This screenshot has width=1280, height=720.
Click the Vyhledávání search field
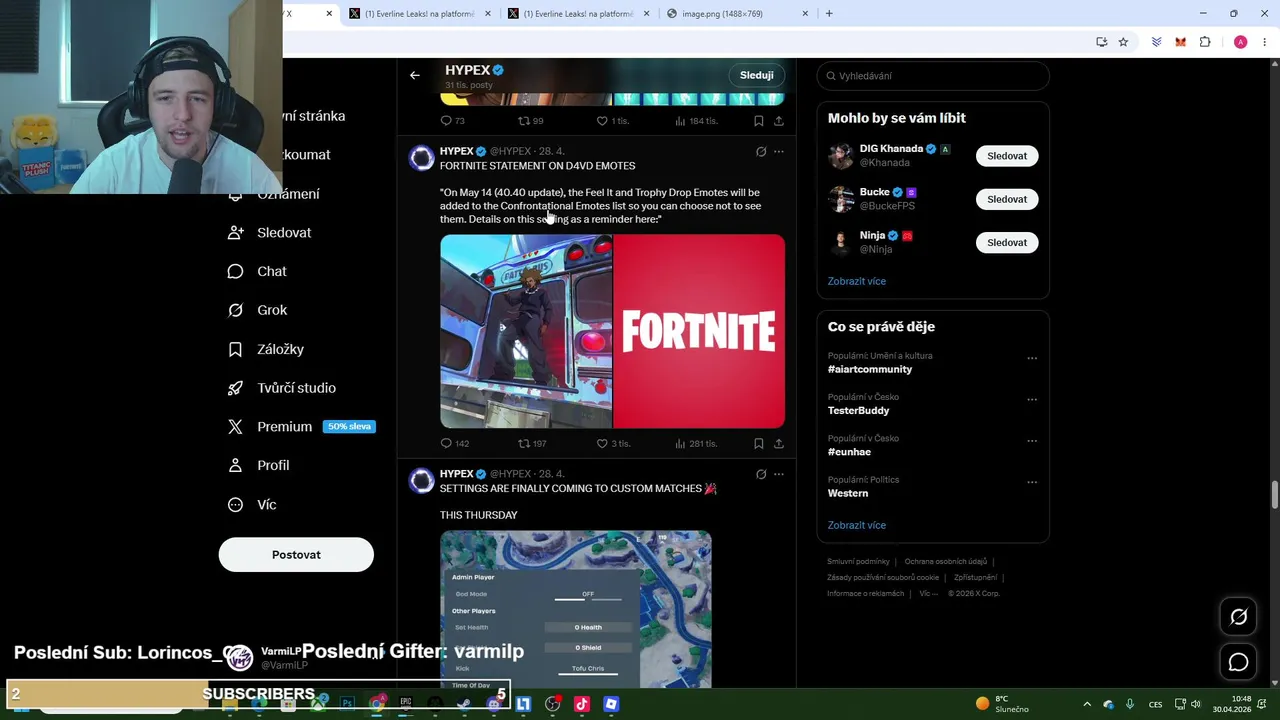933,76
